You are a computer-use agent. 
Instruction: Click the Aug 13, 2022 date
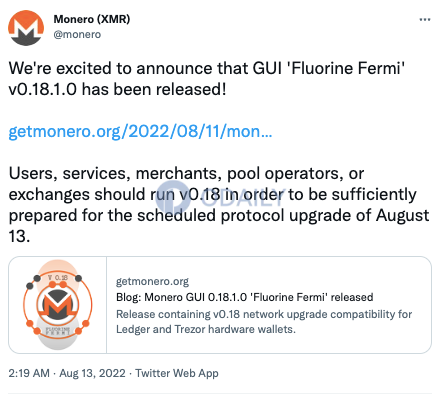coord(92,373)
